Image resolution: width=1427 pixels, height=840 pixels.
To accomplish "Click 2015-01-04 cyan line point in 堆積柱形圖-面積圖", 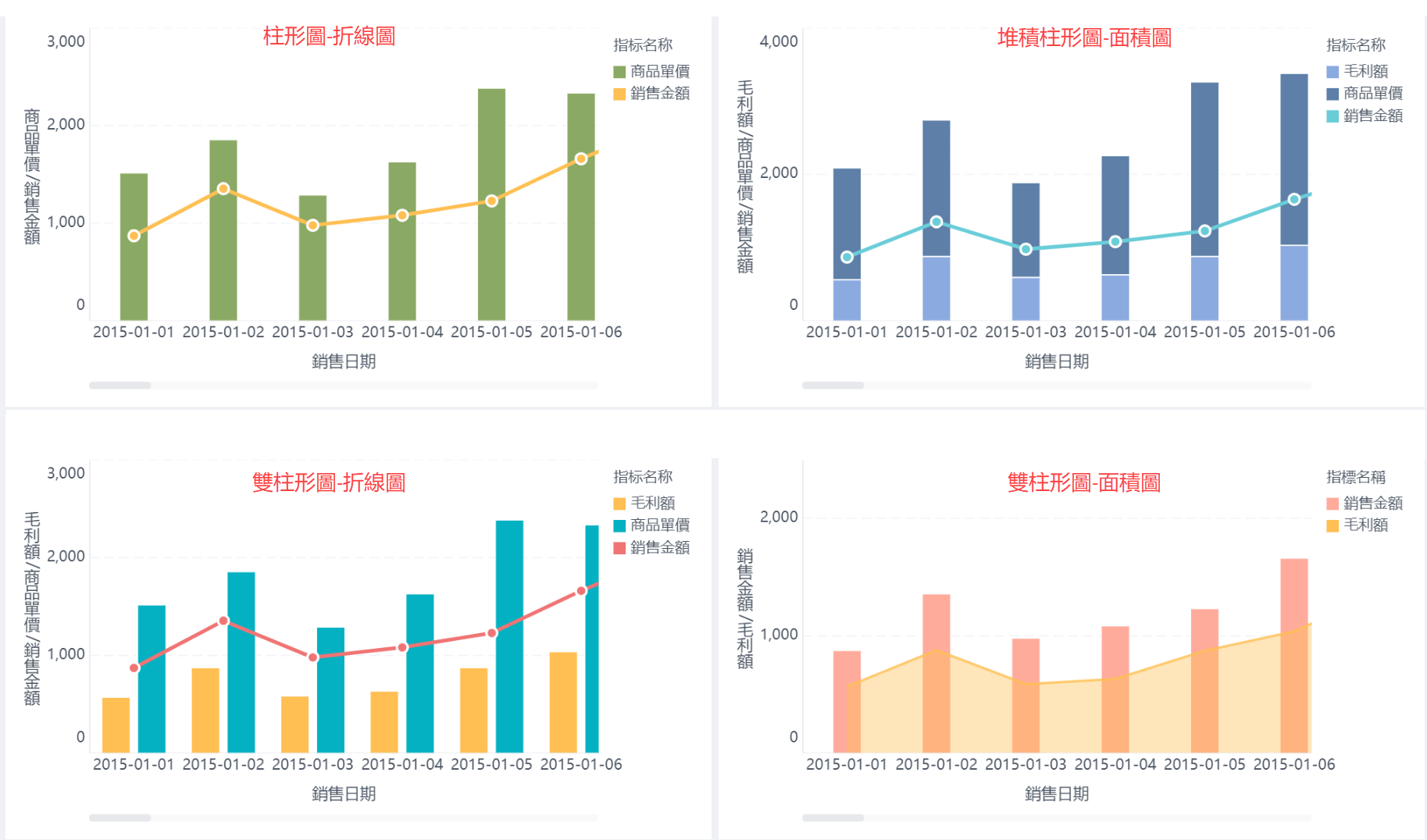I will (x=1115, y=242).
